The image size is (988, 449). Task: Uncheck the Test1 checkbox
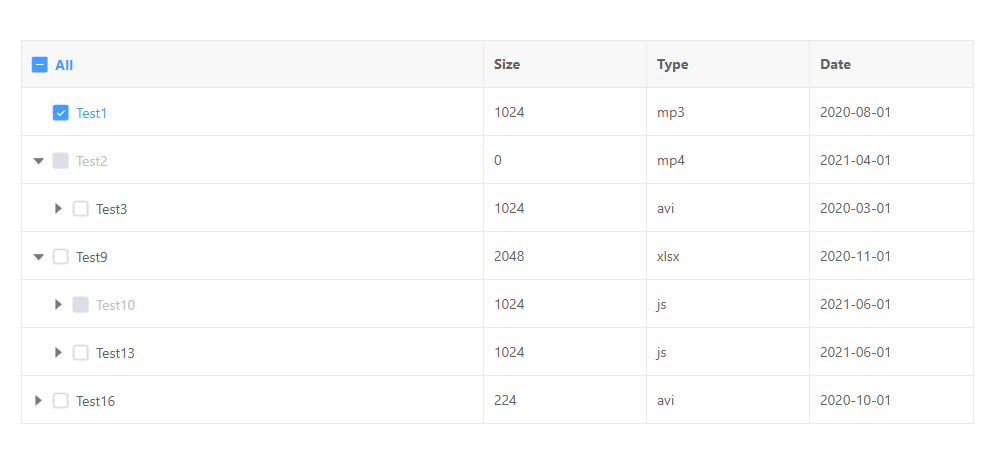pyautogui.click(x=60, y=113)
